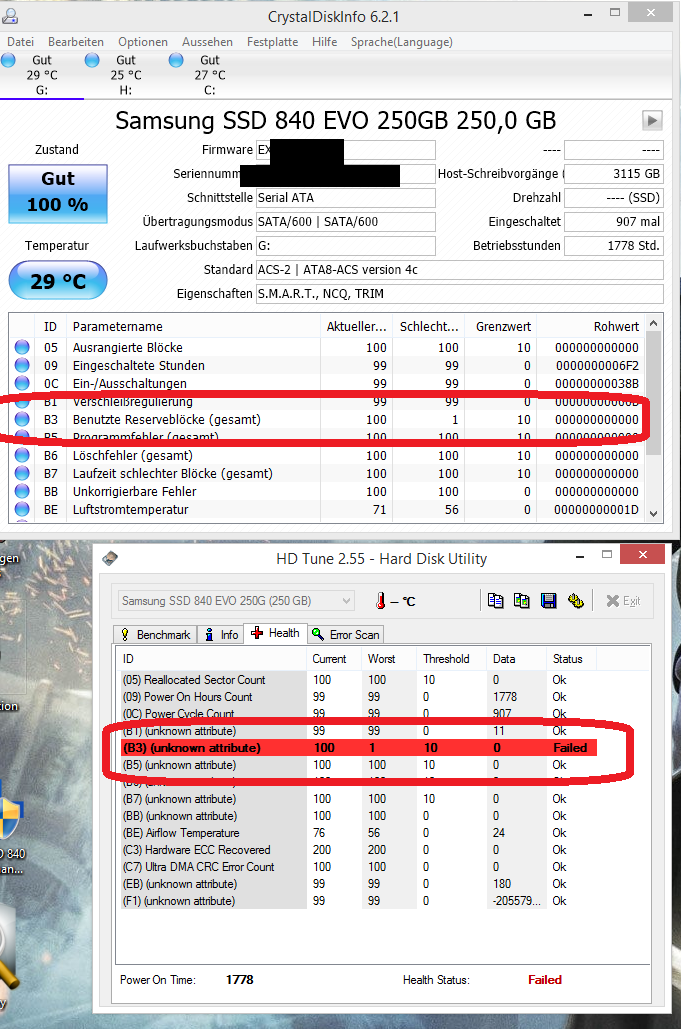681x1029 pixels.
Task: Click the Host-Schreibvorgänge 3115 GB value
Action: pos(614,174)
